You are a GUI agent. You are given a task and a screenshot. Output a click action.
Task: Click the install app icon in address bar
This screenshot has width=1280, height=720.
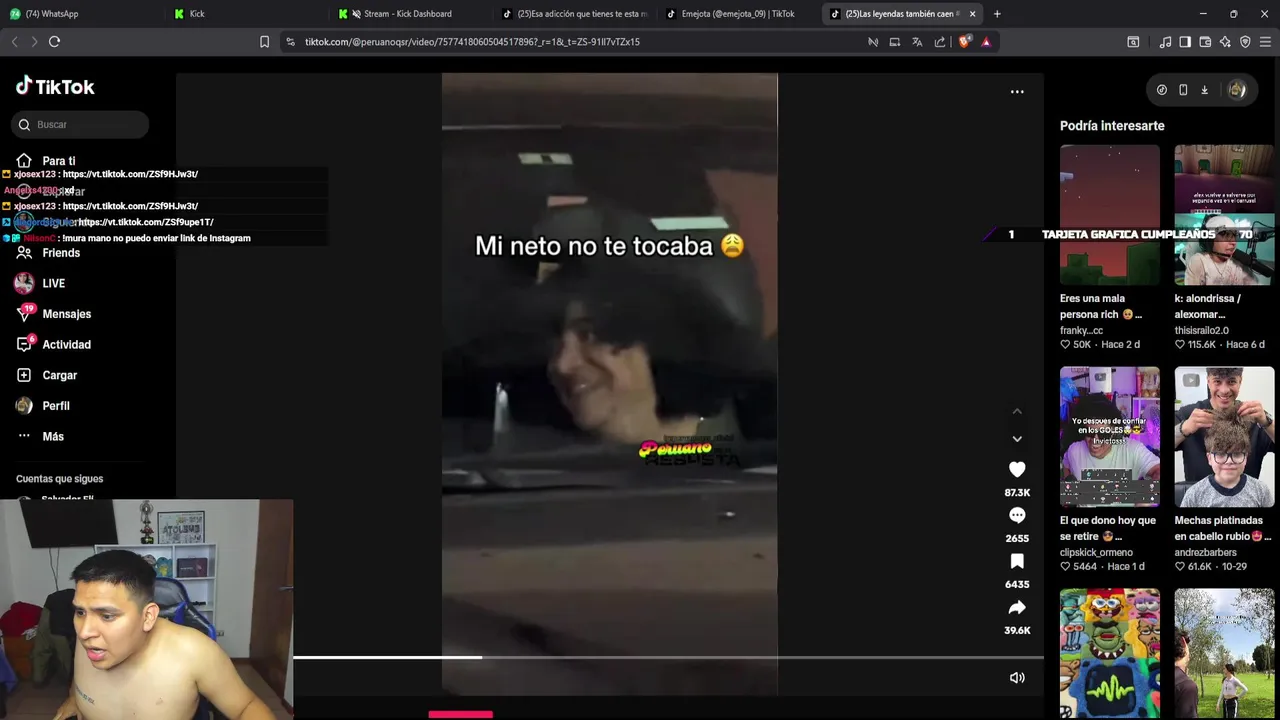895,42
